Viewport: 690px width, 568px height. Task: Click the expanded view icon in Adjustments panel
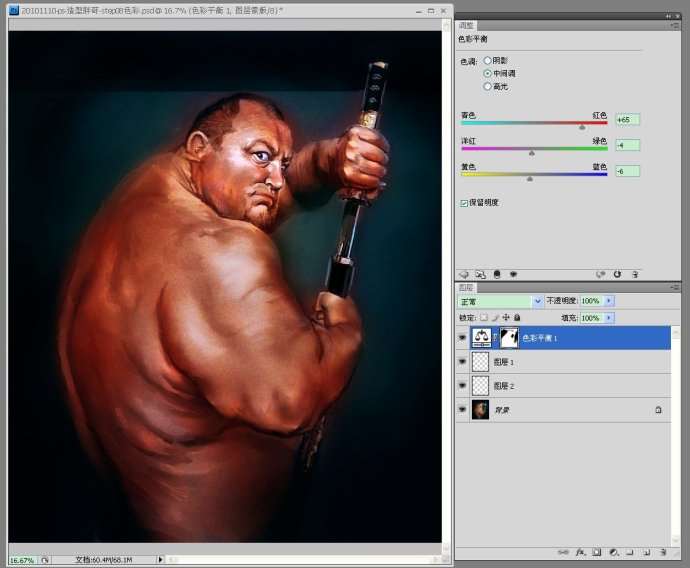pyautogui.click(x=481, y=275)
